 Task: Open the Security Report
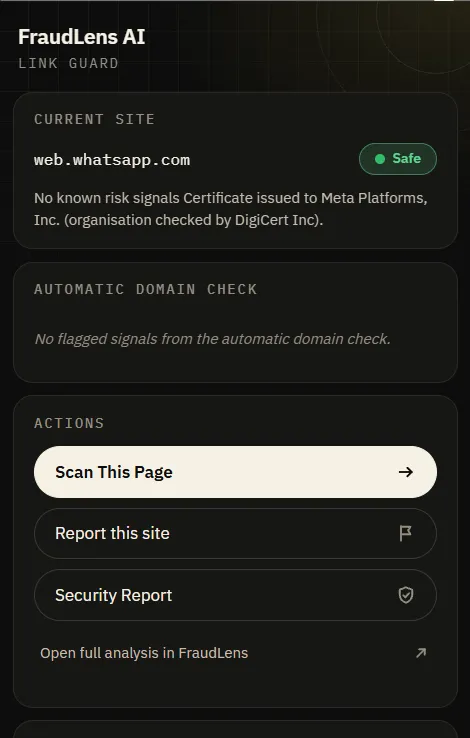pos(235,595)
